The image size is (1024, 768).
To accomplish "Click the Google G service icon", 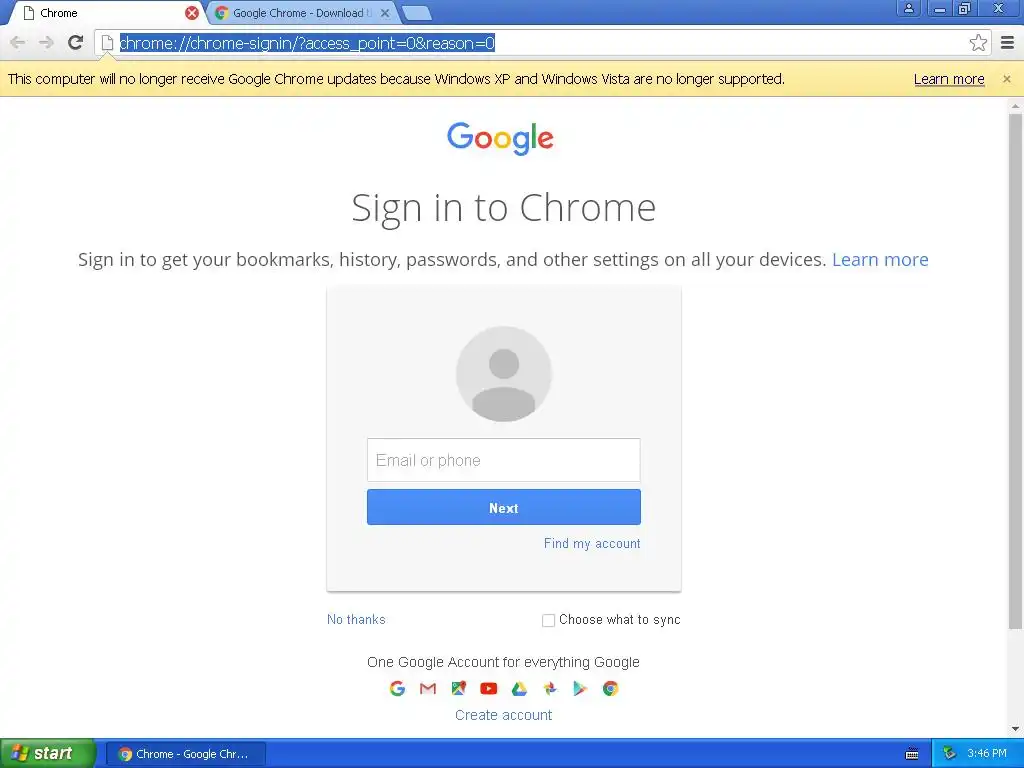I will (397, 688).
